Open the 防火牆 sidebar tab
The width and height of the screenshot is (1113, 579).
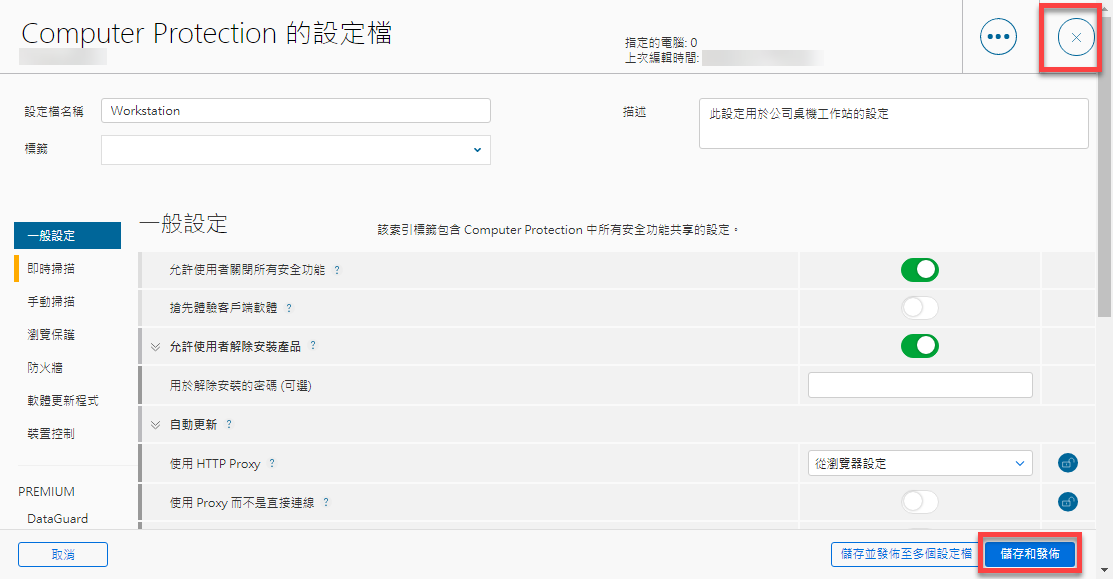coord(45,368)
